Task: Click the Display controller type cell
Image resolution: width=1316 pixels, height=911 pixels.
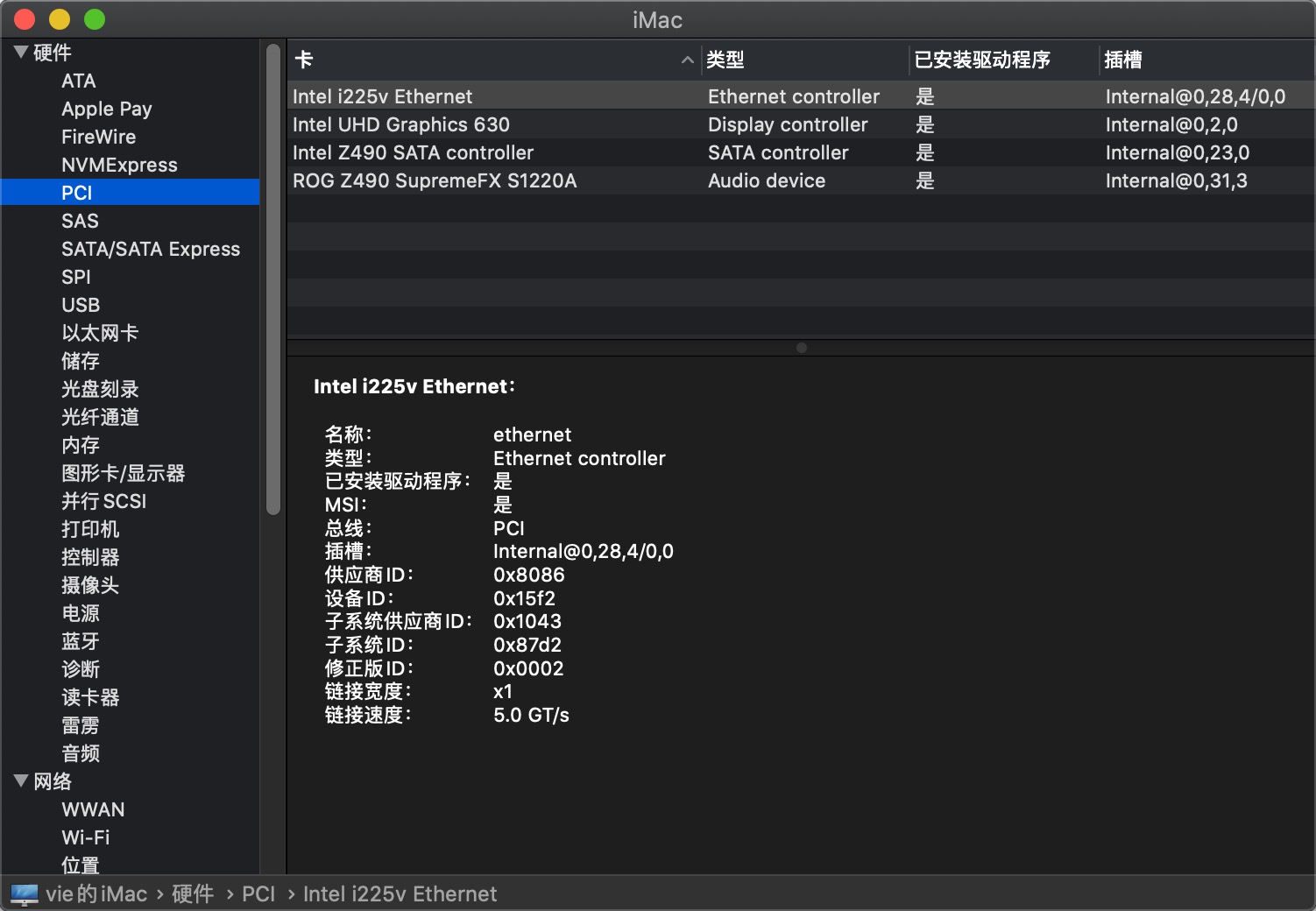Action: pyautogui.click(x=788, y=124)
